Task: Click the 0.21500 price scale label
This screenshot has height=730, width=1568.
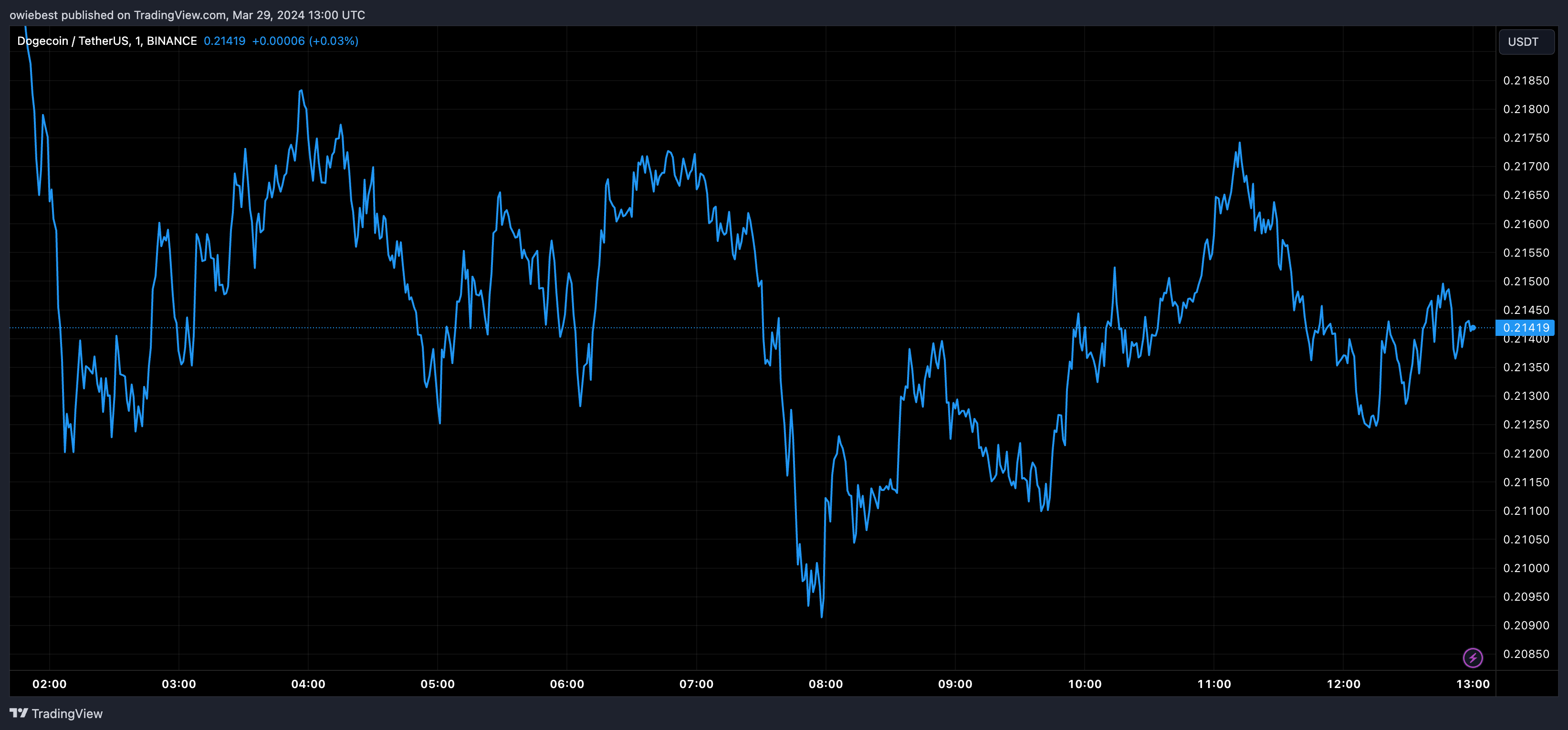Action: 1526,282
